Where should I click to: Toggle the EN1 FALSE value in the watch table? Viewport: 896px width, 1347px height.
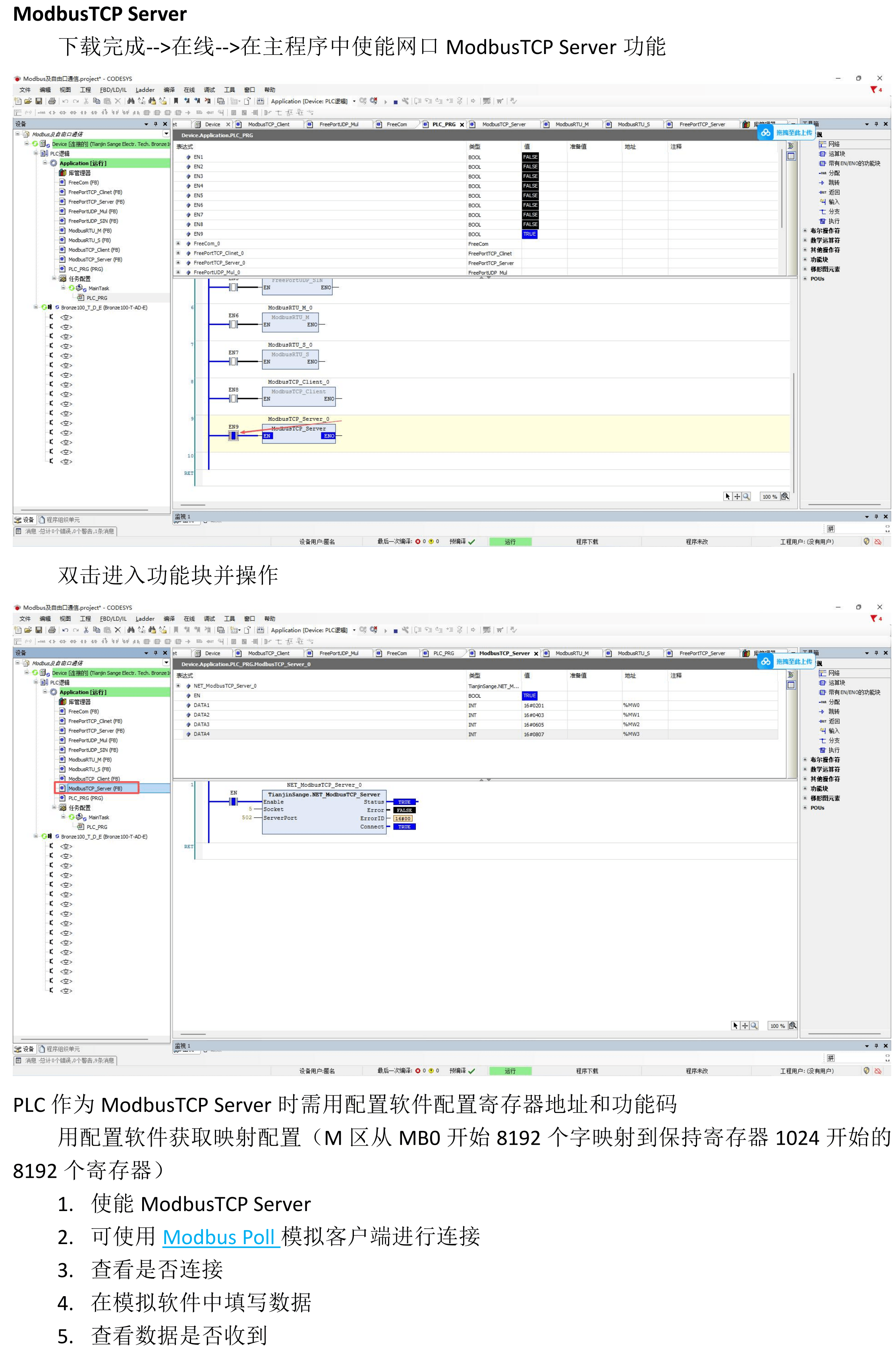coord(530,157)
